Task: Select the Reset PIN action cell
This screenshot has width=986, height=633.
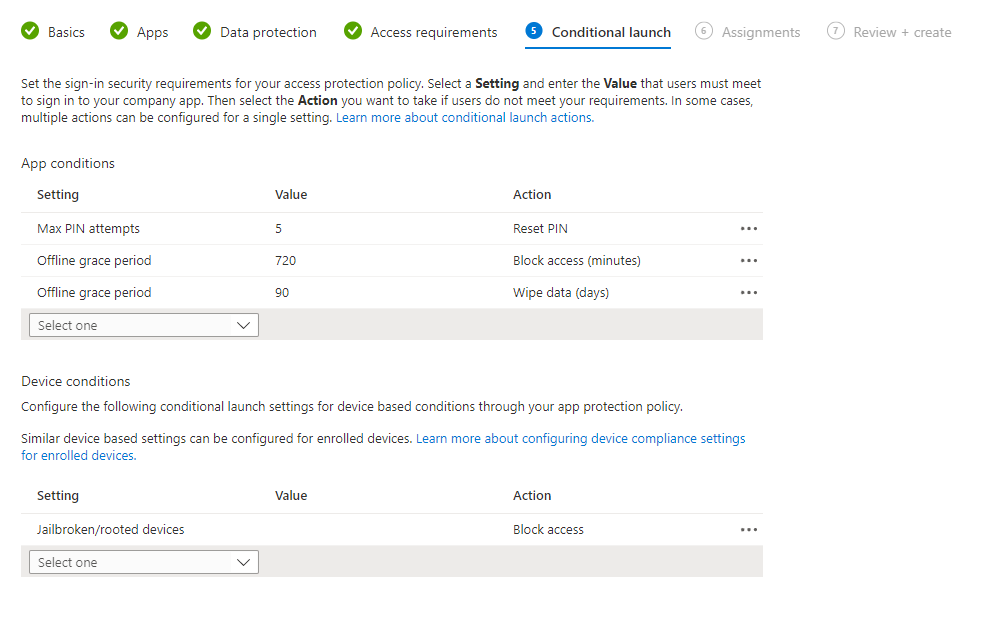Action: [x=540, y=229]
